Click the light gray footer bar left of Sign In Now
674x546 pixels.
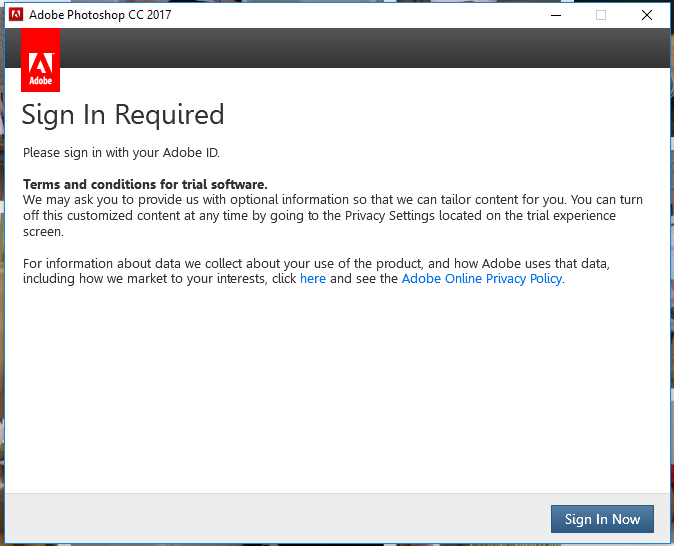tap(275, 518)
